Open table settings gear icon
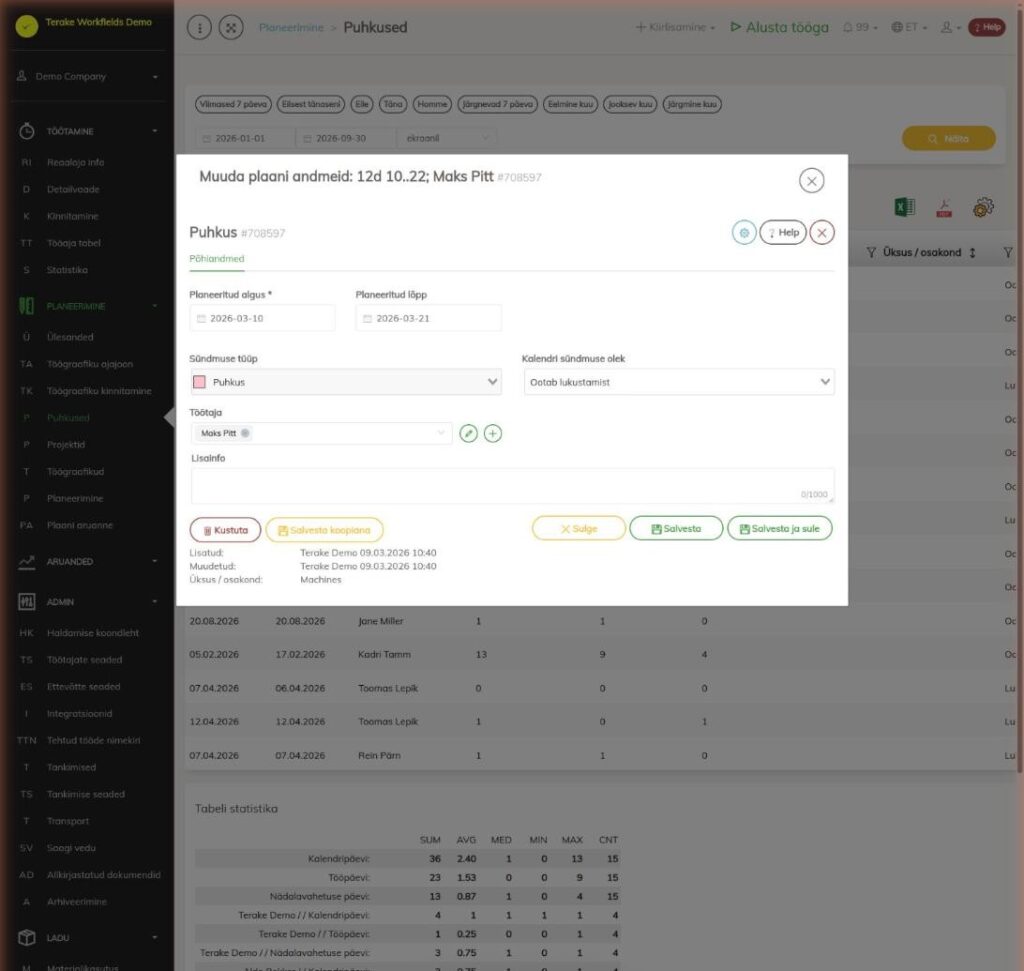Screen dimensions: 1024x971 pyautogui.click(x=983, y=208)
